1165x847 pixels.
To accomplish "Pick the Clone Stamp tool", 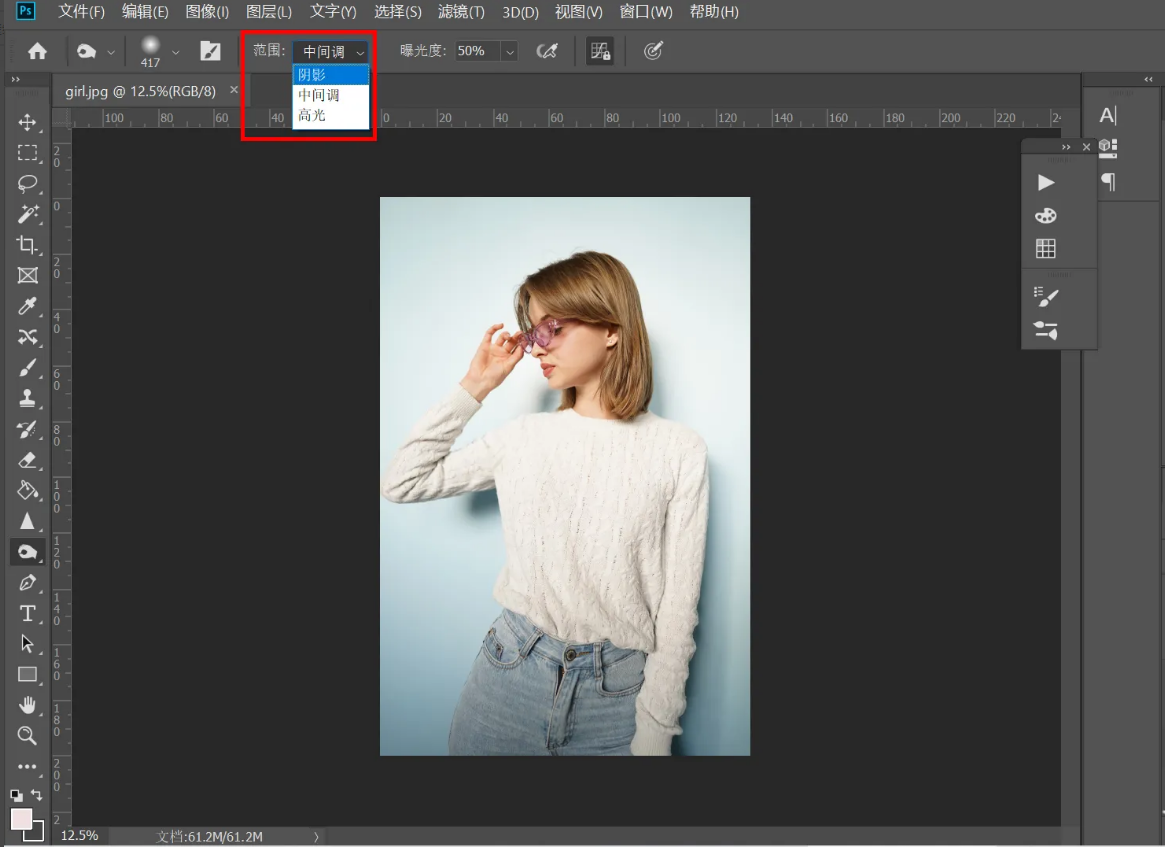I will coord(27,398).
